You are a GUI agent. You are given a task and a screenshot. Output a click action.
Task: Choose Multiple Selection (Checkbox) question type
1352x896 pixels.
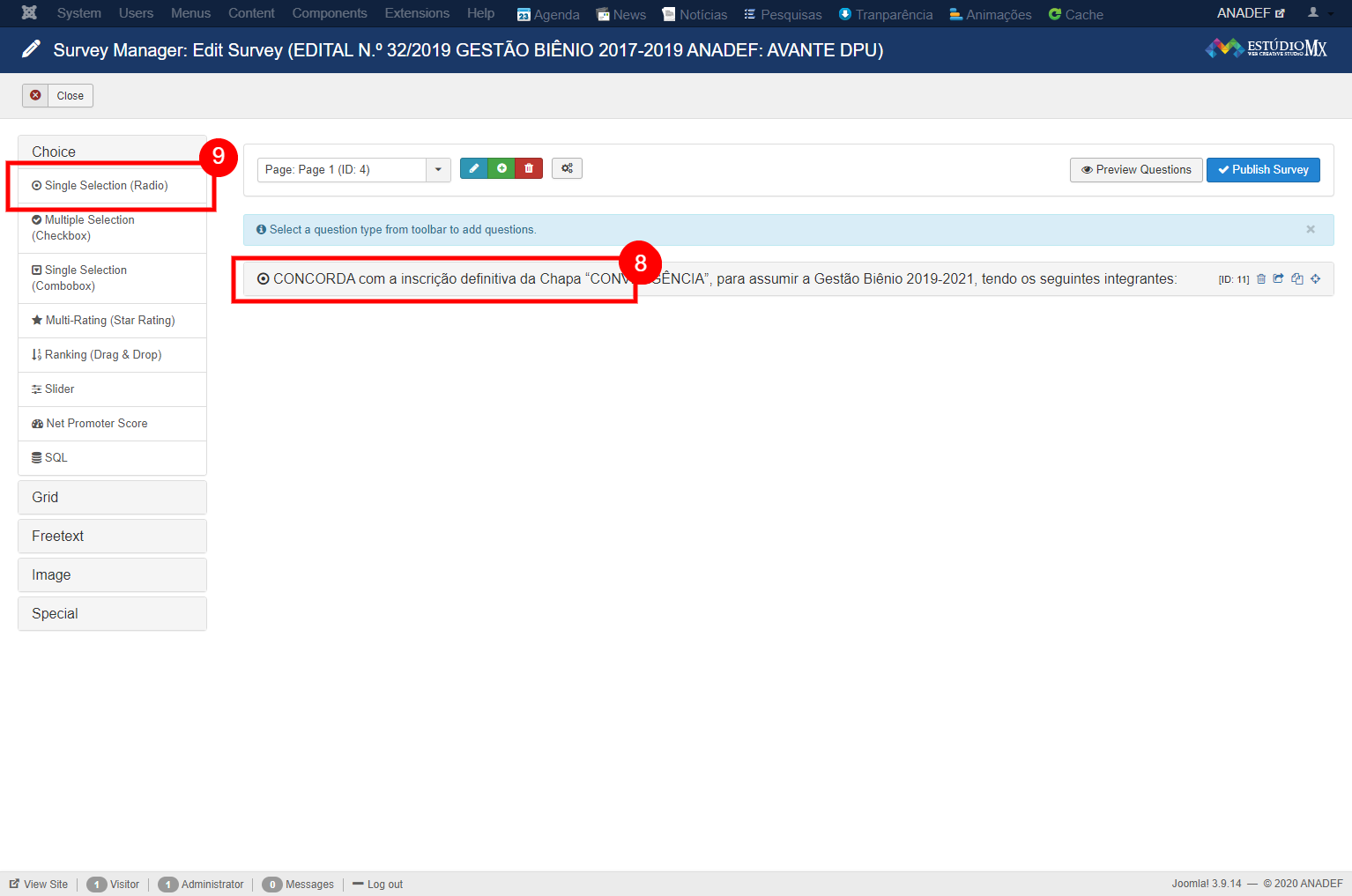[89, 227]
